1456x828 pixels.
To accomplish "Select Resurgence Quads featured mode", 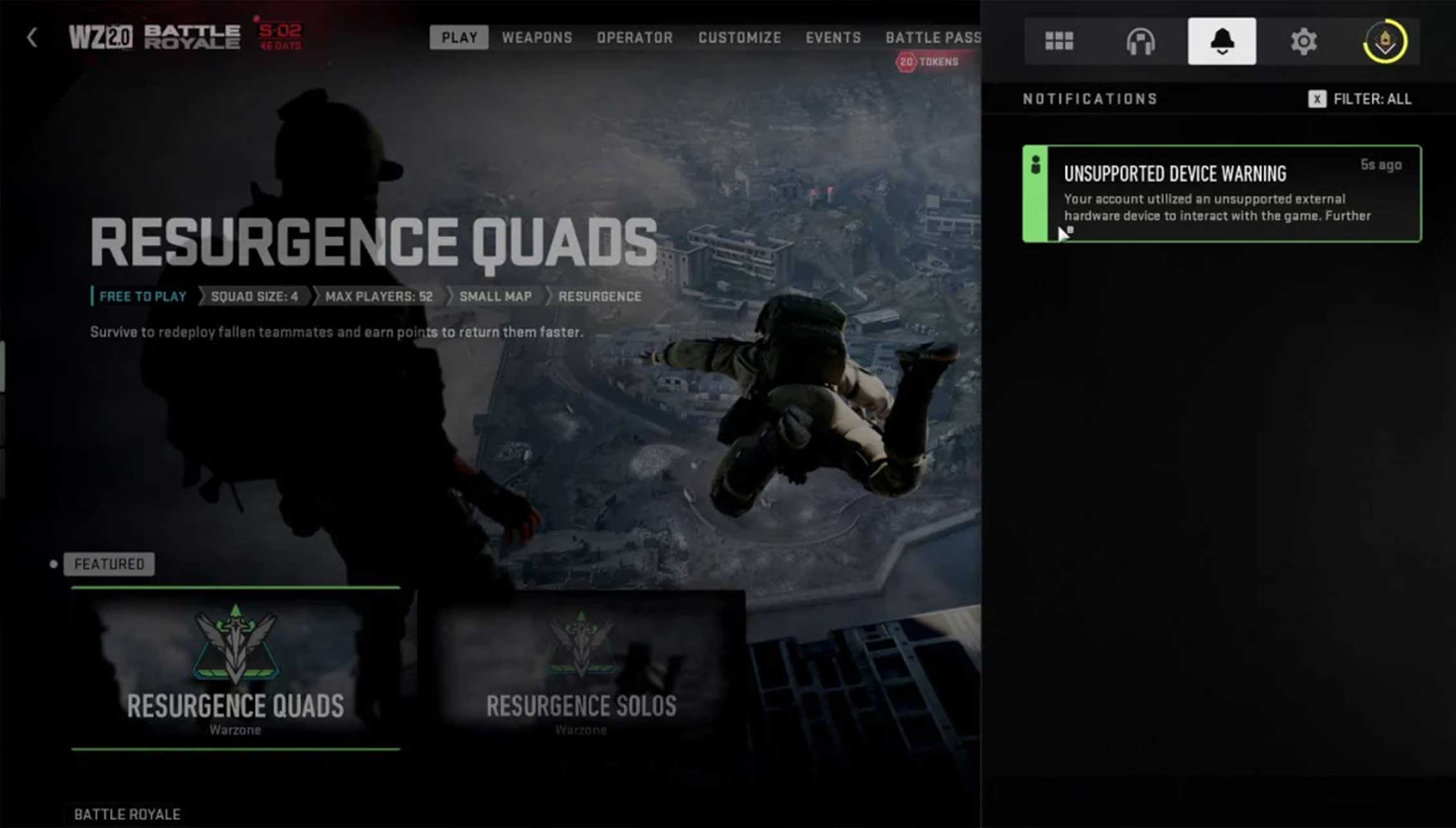I will click(x=235, y=665).
